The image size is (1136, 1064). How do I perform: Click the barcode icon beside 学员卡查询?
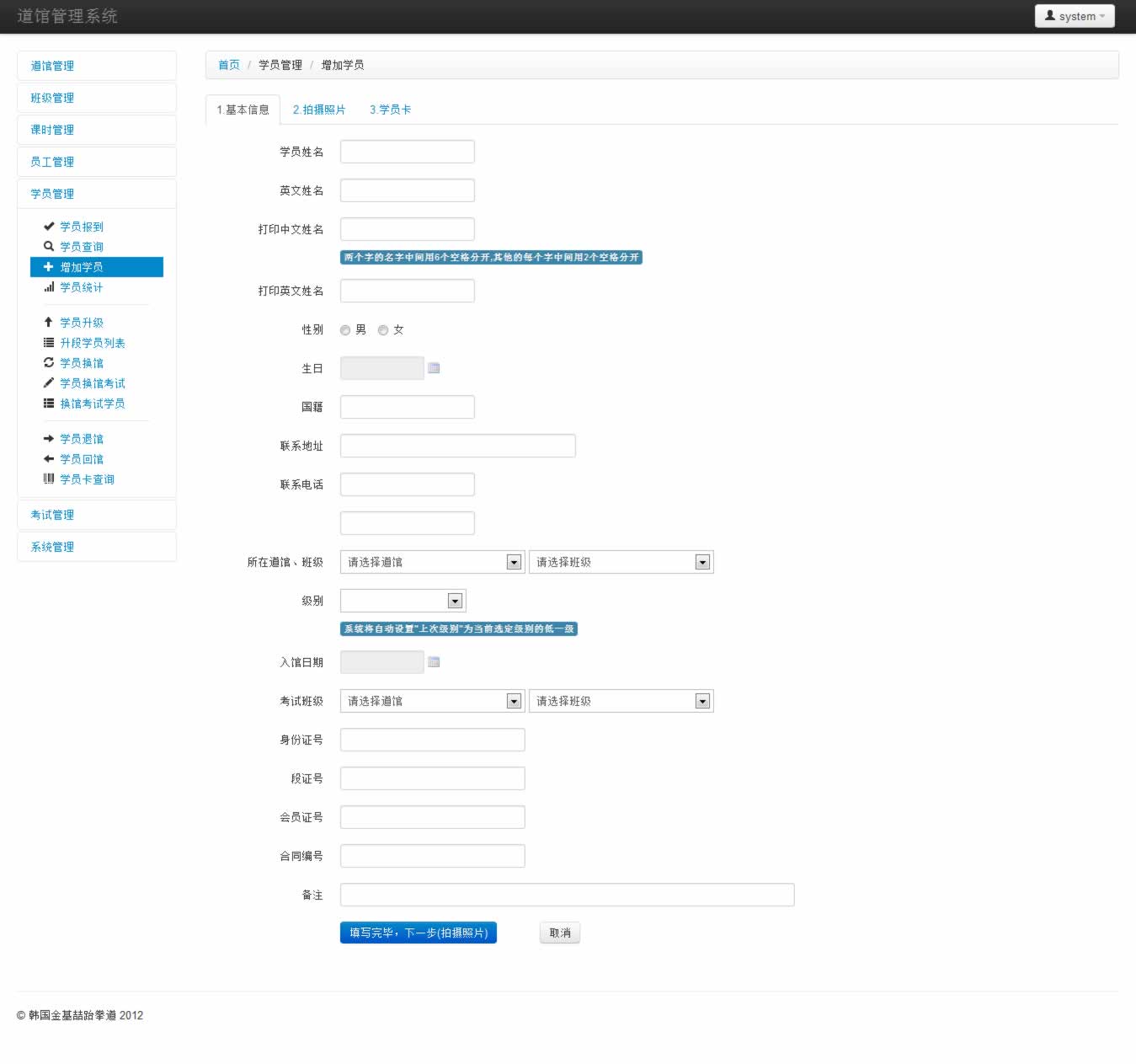pos(49,479)
